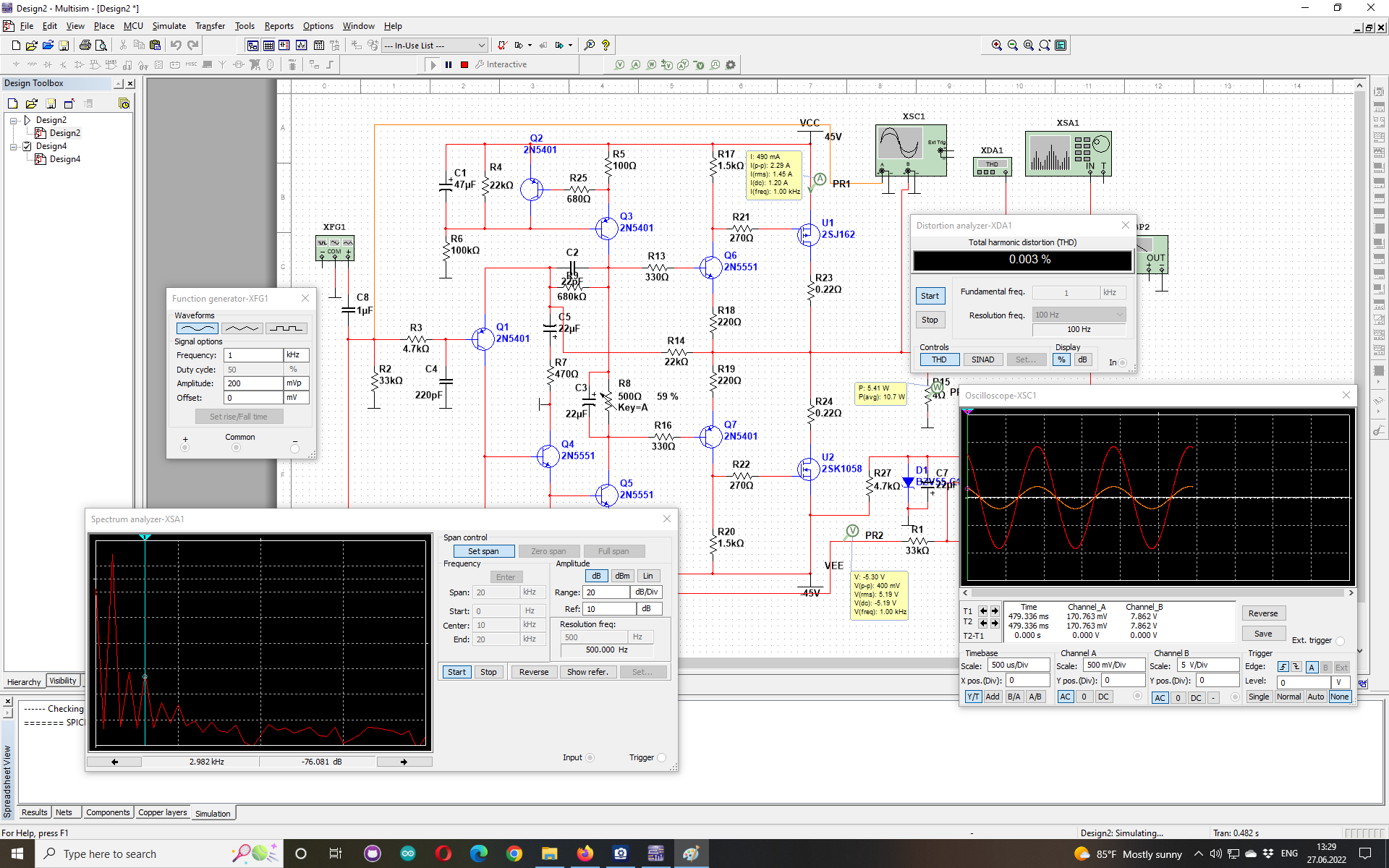
Task: Click the Zoom to fit page icon
Action: pos(1045,45)
